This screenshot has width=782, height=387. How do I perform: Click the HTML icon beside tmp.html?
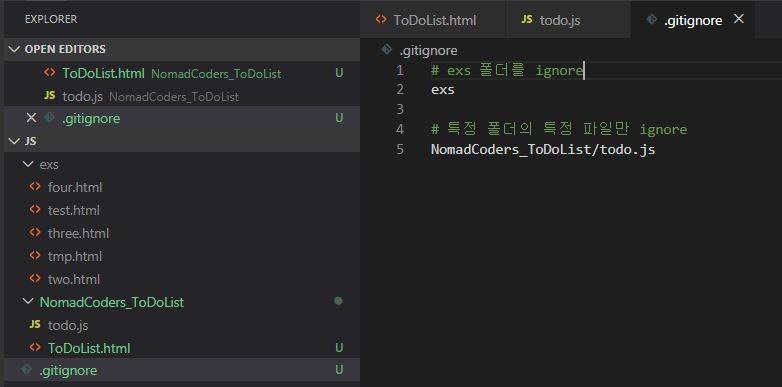click(x=35, y=256)
